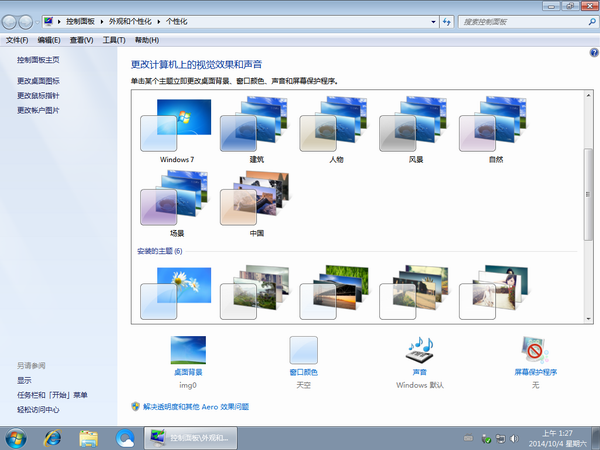Click the 窗口颜色 link text
Image resolution: width=600 pixels, height=450 pixels.
[303, 372]
